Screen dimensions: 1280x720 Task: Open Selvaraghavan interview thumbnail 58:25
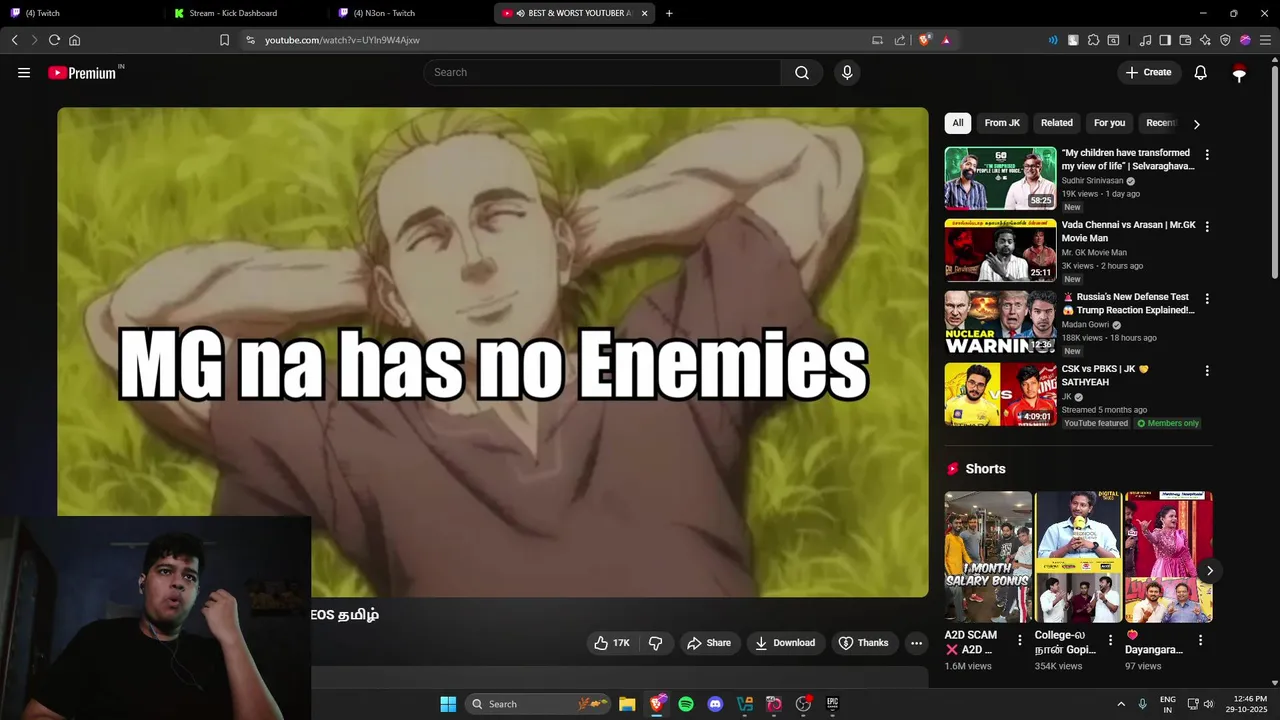click(x=1000, y=178)
